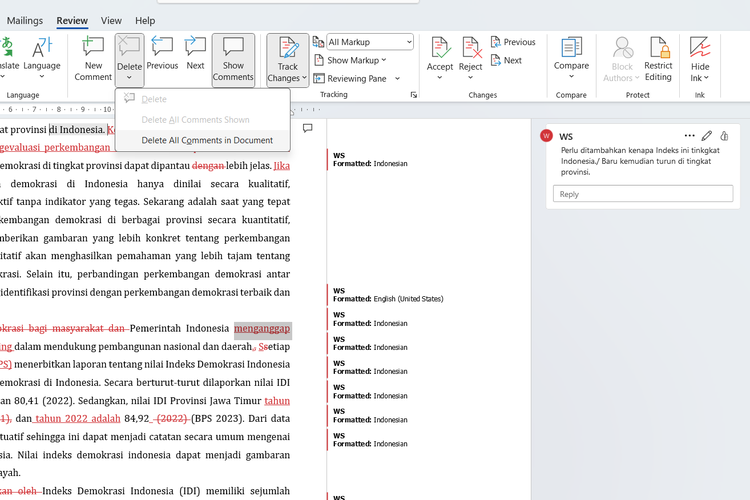This screenshot has width=750, height=500.
Task: Open the Delete comment dropdown arrow
Action: coord(129,78)
